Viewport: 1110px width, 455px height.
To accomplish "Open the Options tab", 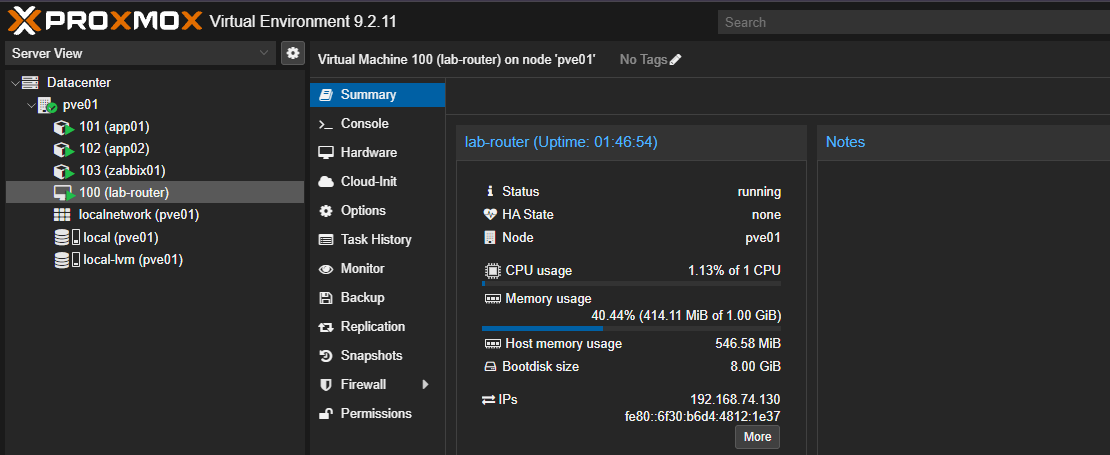I will 377,211.
